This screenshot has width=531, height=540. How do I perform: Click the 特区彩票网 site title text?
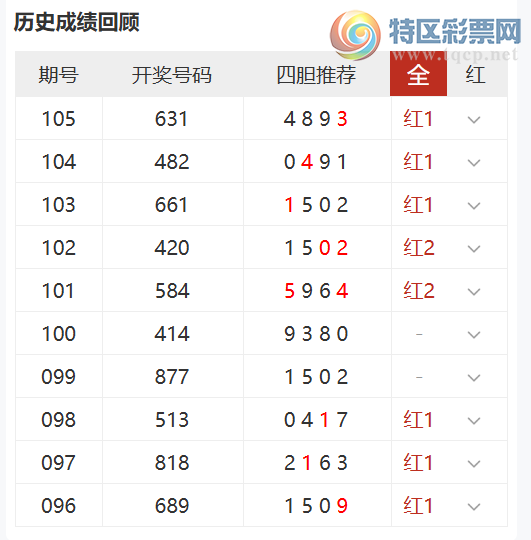[455, 32]
